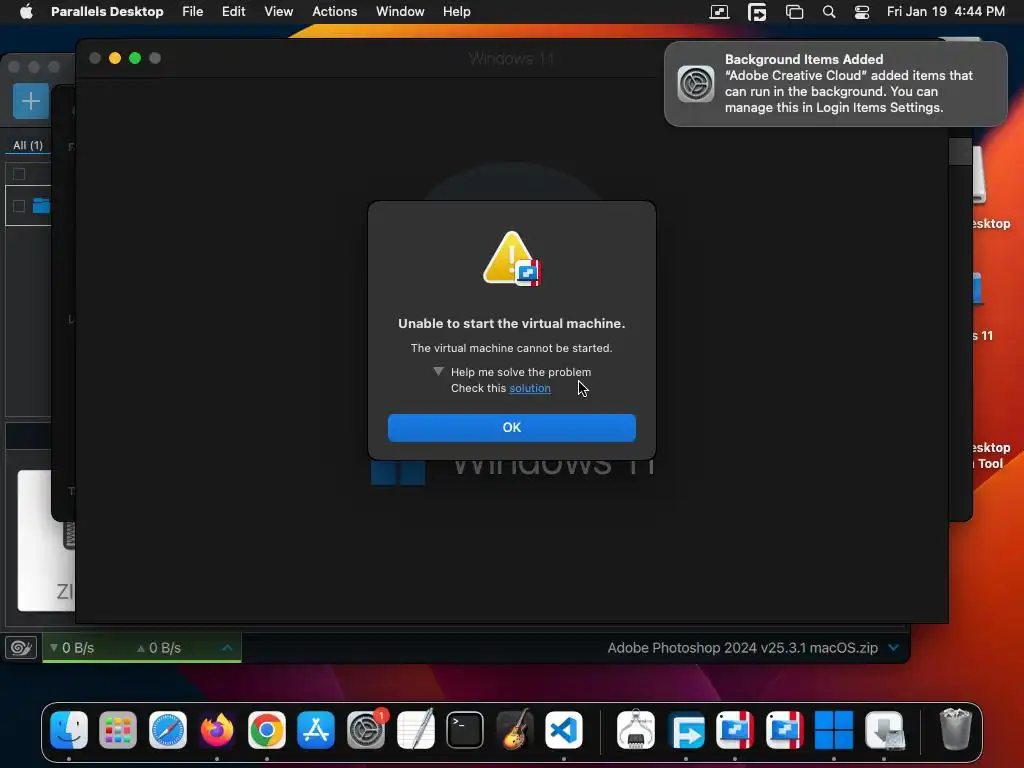Open the Trash in the Dock
The image size is (1024, 768).
click(955, 728)
